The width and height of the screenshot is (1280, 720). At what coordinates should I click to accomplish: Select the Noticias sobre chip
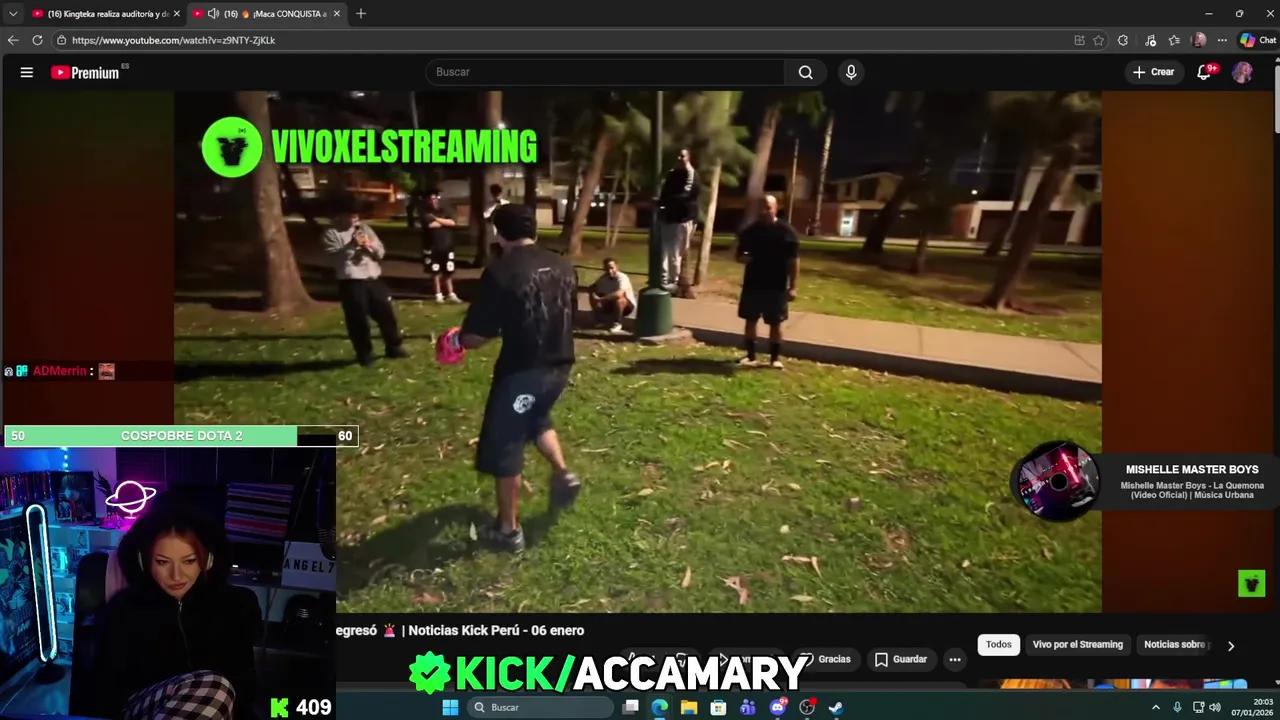click(x=1176, y=644)
